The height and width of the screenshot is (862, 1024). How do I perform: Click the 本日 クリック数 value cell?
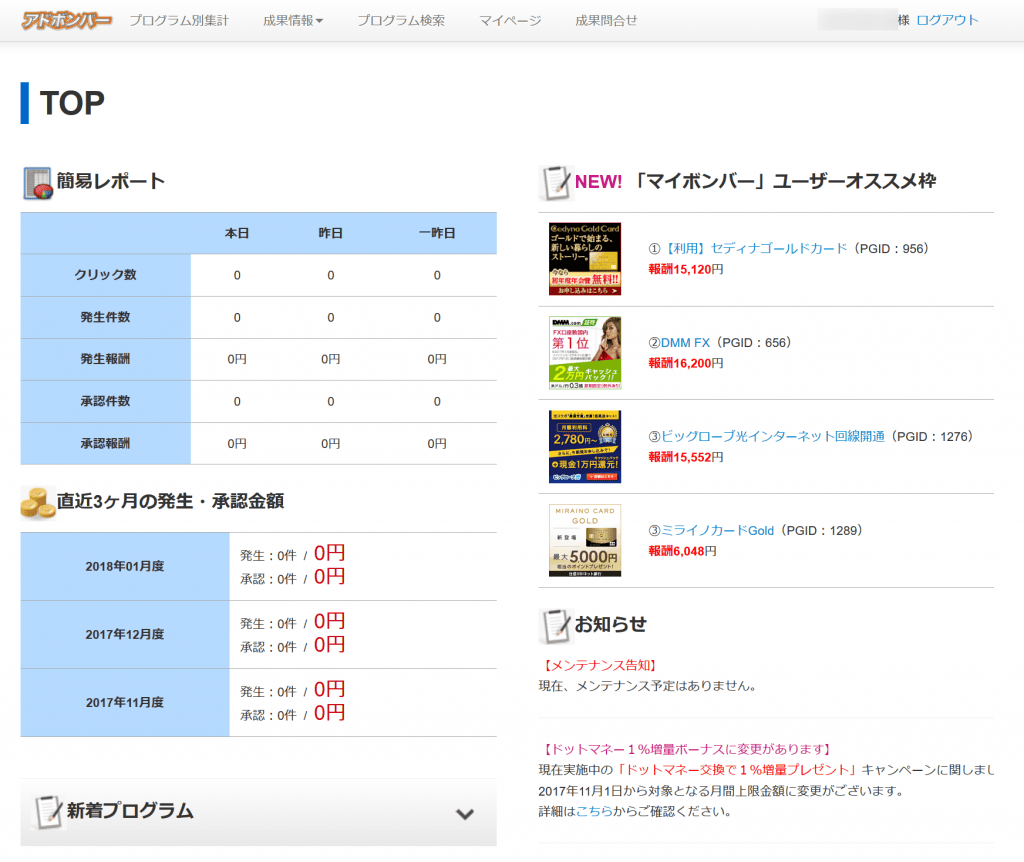[x=237, y=276]
